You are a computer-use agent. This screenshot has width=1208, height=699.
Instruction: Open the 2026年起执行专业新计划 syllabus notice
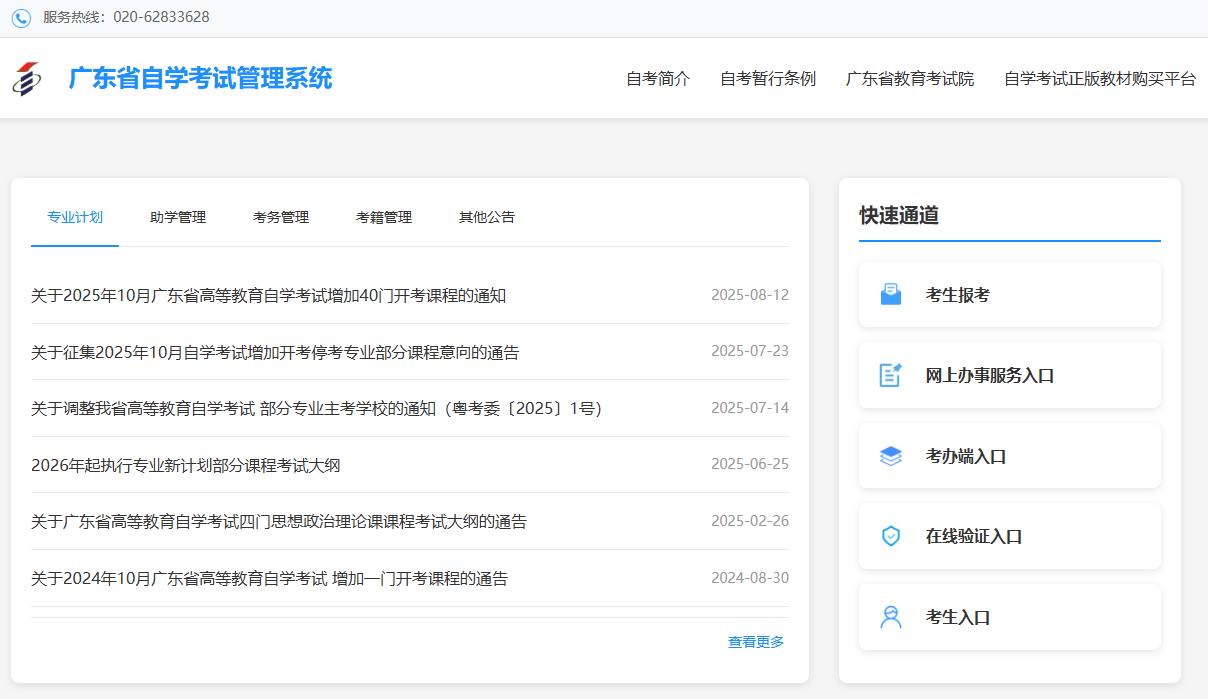click(186, 465)
